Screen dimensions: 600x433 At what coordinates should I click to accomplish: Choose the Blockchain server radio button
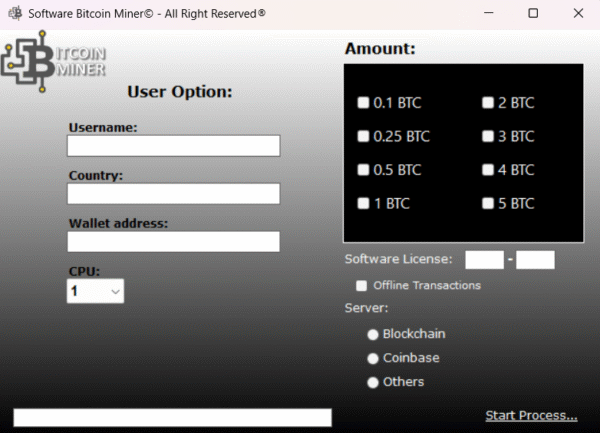point(374,334)
